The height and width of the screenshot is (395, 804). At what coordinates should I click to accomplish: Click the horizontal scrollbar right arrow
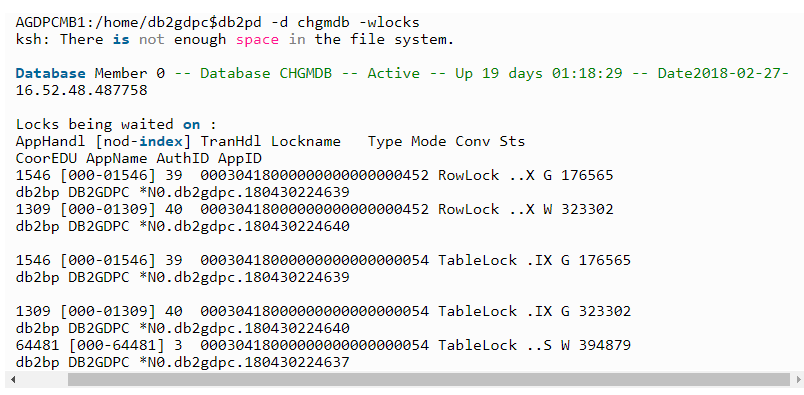(798, 380)
